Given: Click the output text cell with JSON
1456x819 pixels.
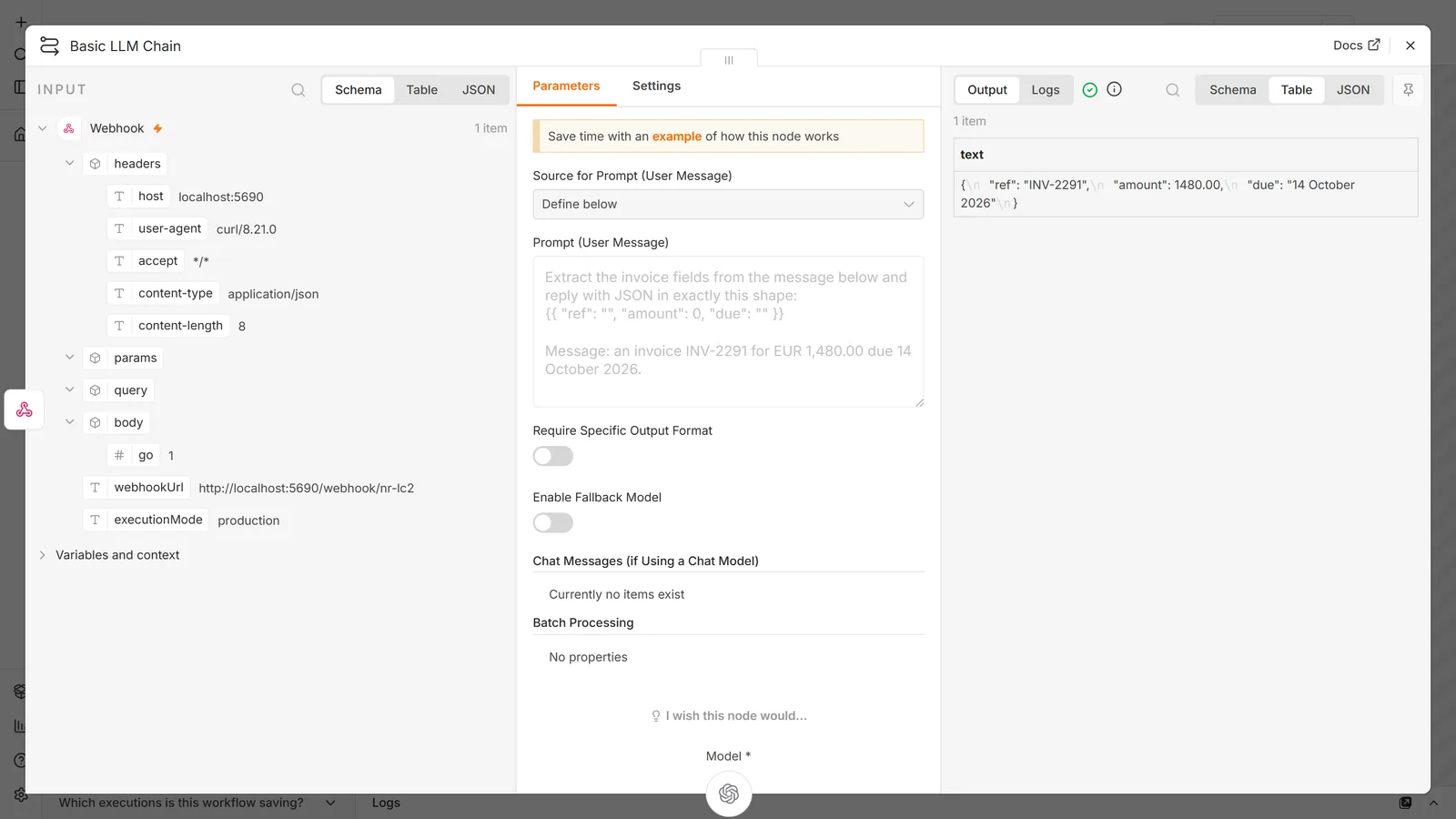Looking at the screenshot, I should [x=1185, y=194].
